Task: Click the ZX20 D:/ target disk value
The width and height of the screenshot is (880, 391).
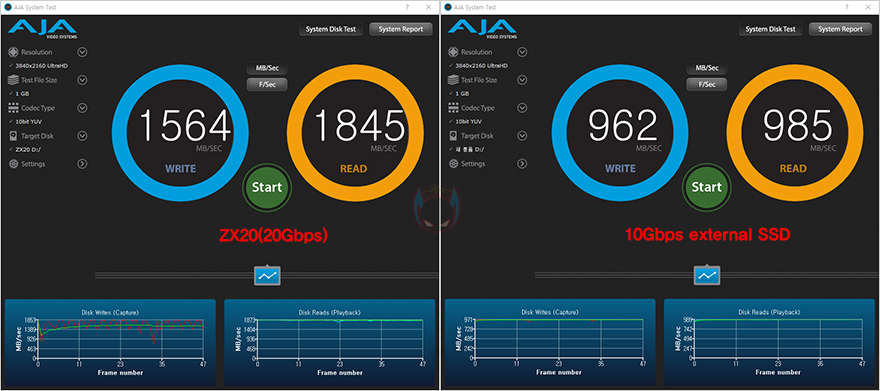Action: click(x=29, y=149)
